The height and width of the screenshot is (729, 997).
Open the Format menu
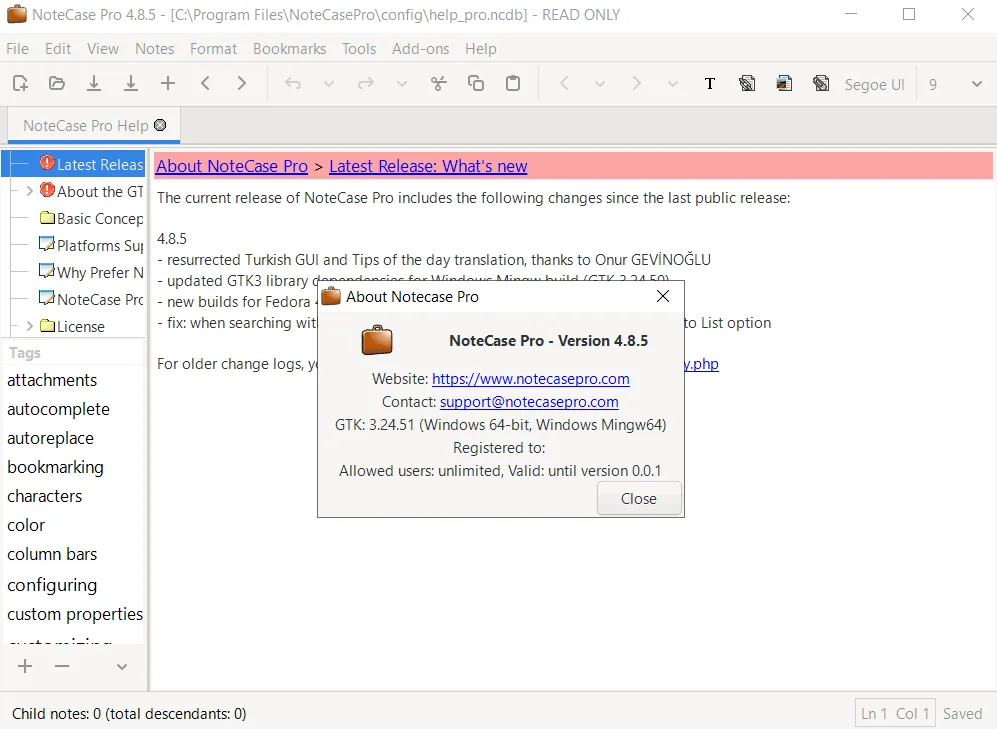214,49
